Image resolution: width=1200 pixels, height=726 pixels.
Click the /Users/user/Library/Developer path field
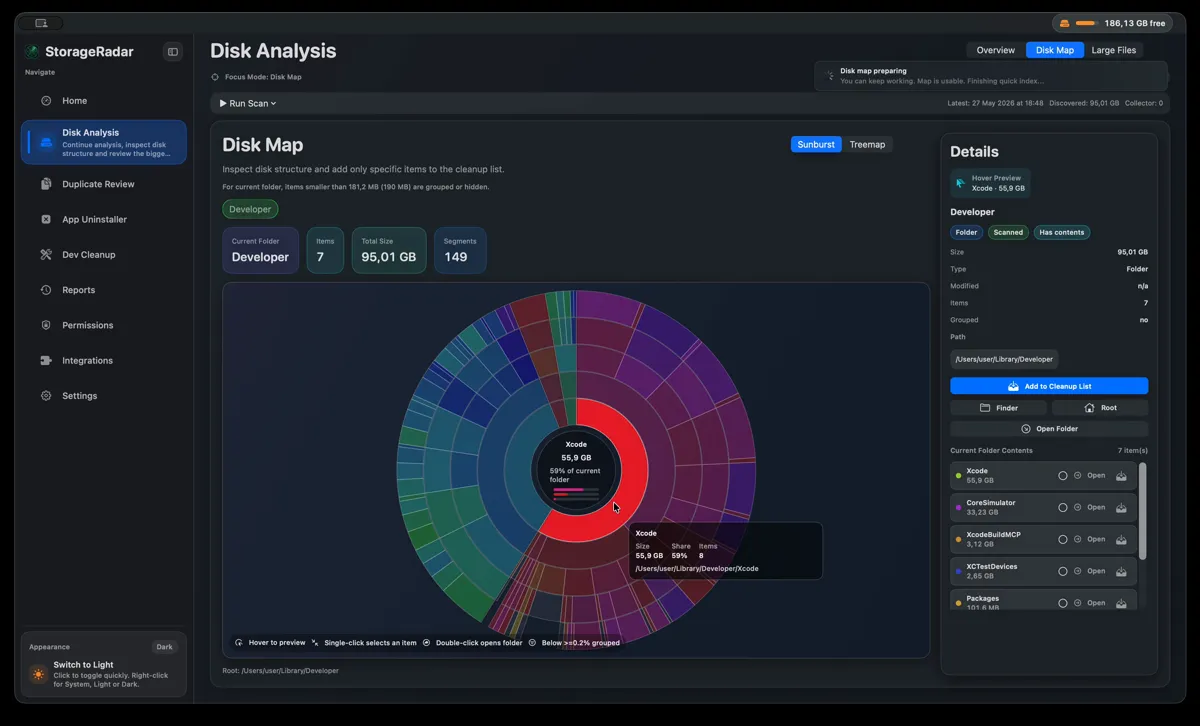pyautogui.click(x=1003, y=359)
